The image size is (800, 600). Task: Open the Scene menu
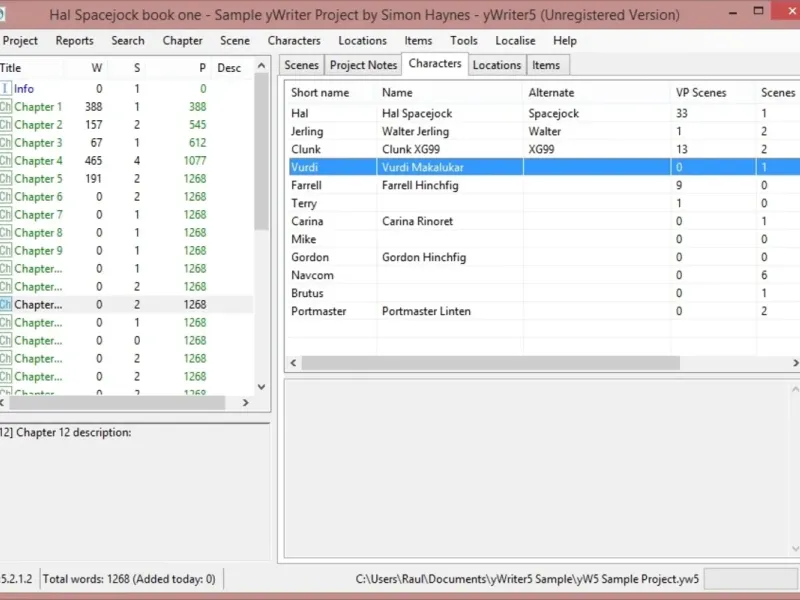point(235,41)
